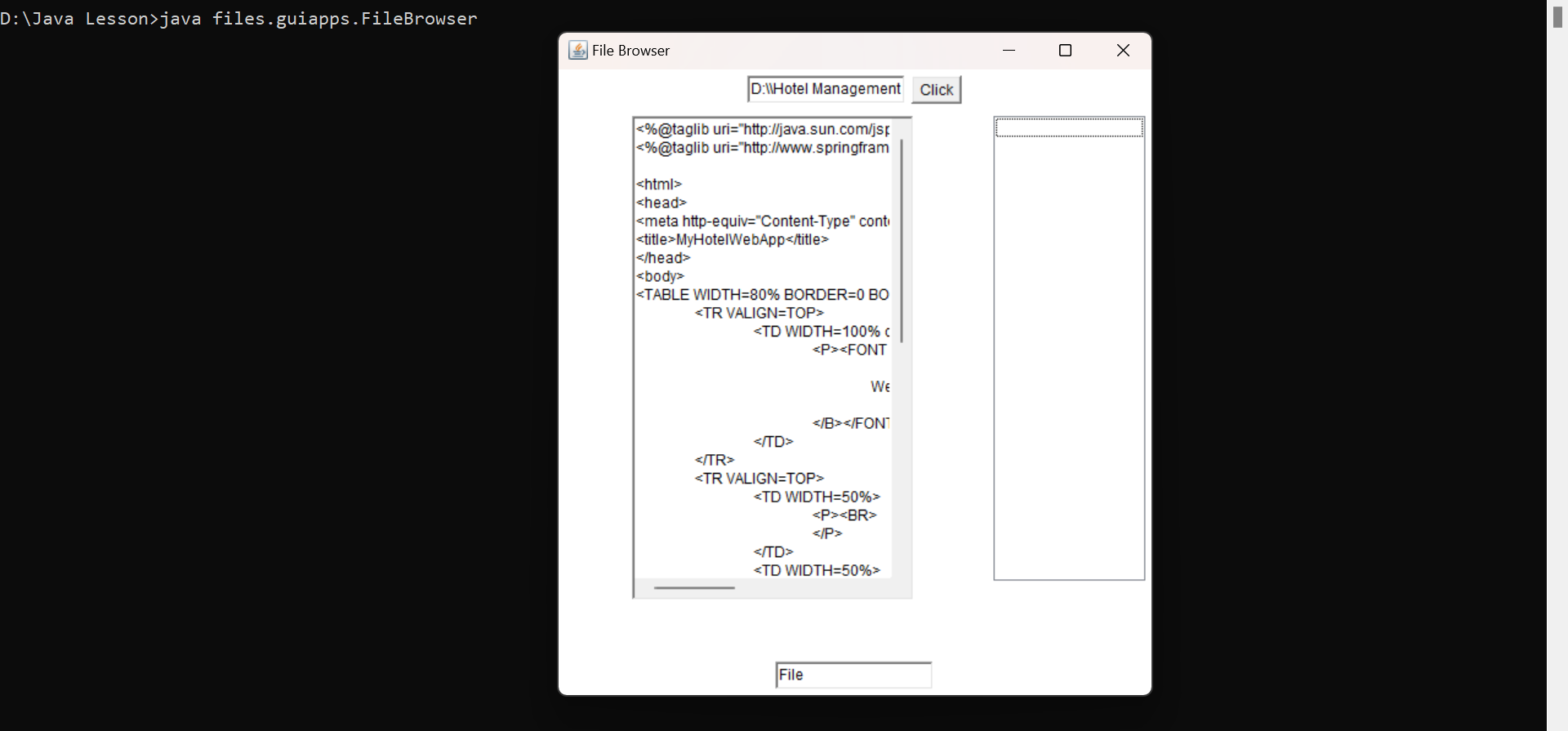This screenshot has width=1568, height=731.
Task: Click the '<TD WIDTH=100%' line
Action: pyautogui.click(x=822, y=332)
